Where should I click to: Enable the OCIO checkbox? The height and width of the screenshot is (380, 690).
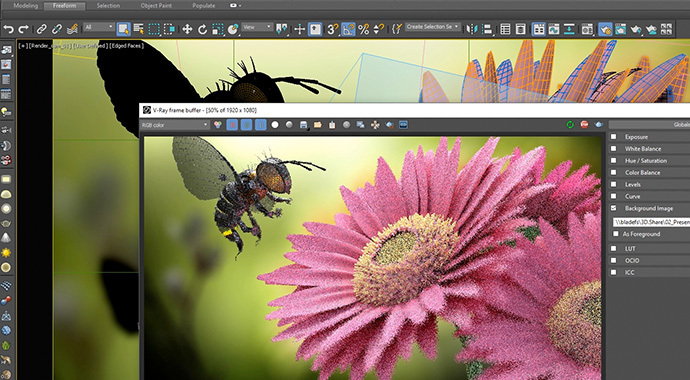[x=613, y=260]
